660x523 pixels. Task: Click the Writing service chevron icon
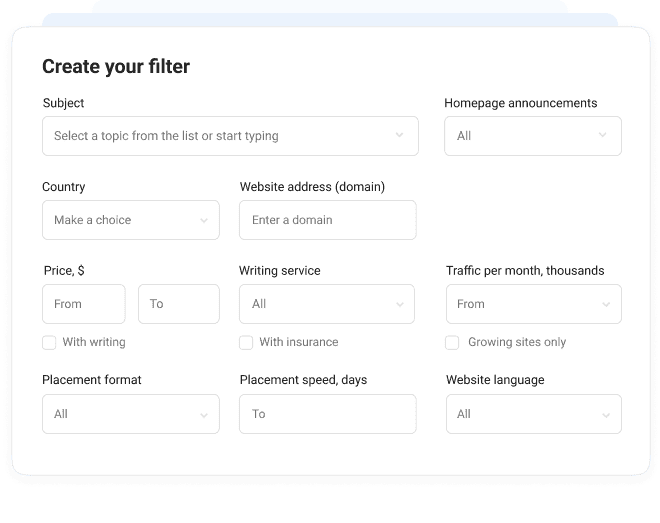click(399, 304)
